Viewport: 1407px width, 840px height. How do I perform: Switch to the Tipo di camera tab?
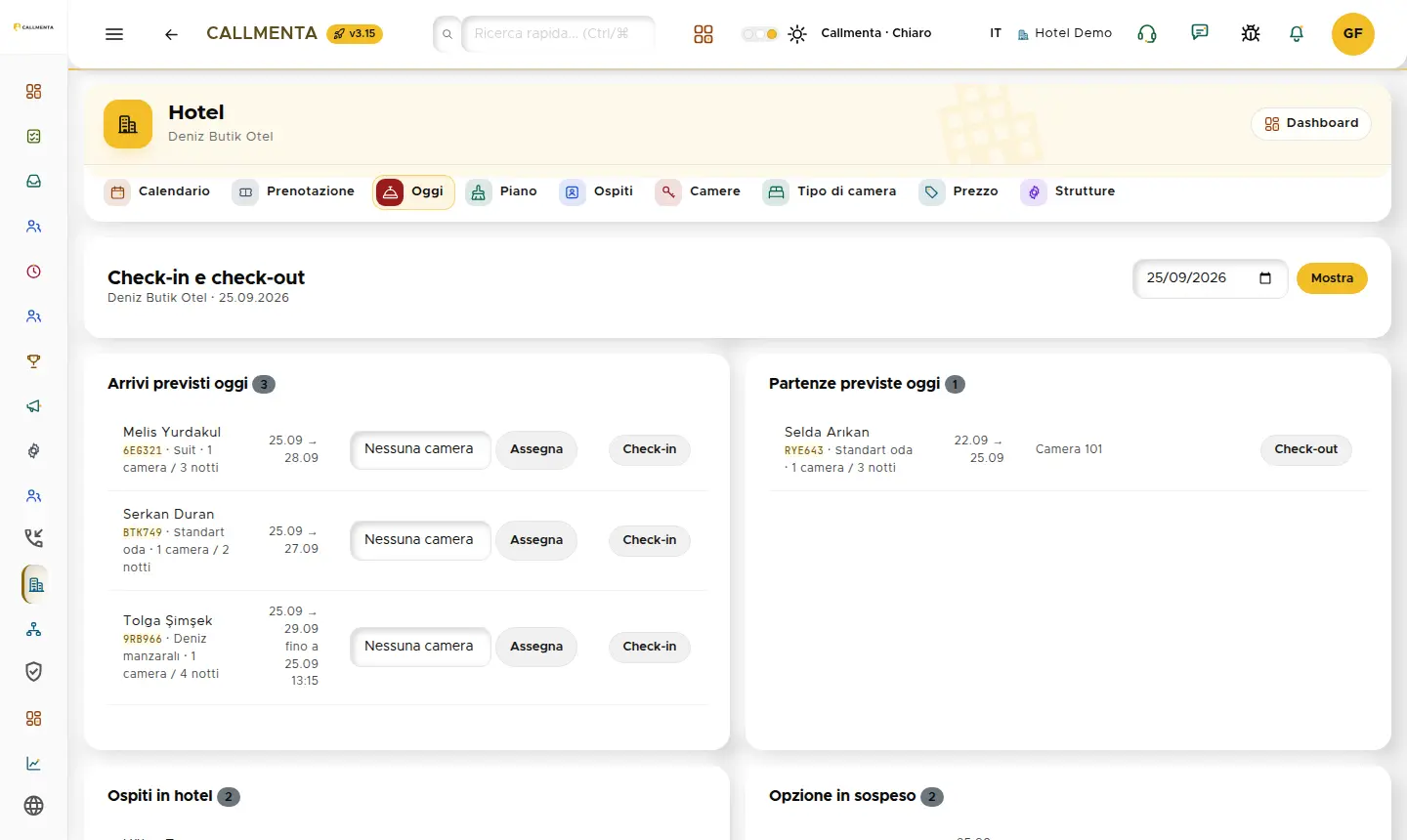(830, 191)
